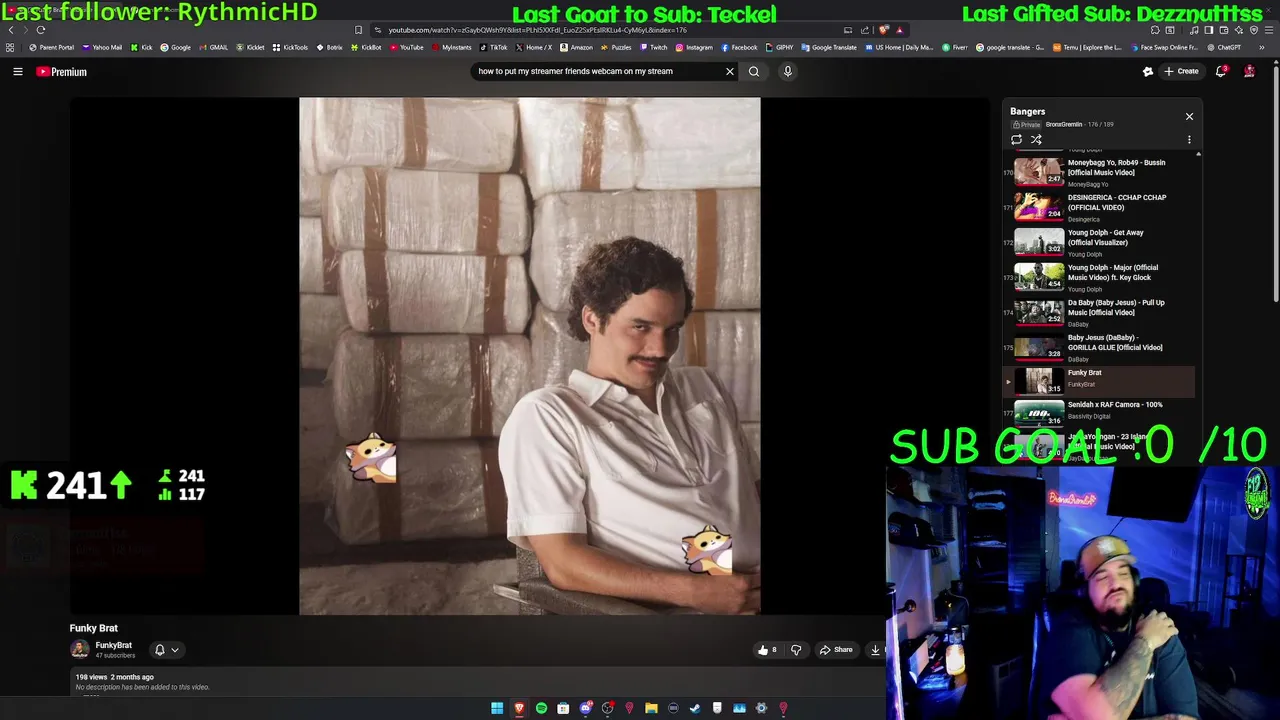The height and width of the screenshot is (720, 1280).
Task: Run search with the magnifier button
Action: pyautogui.click(x=754, y=71)
